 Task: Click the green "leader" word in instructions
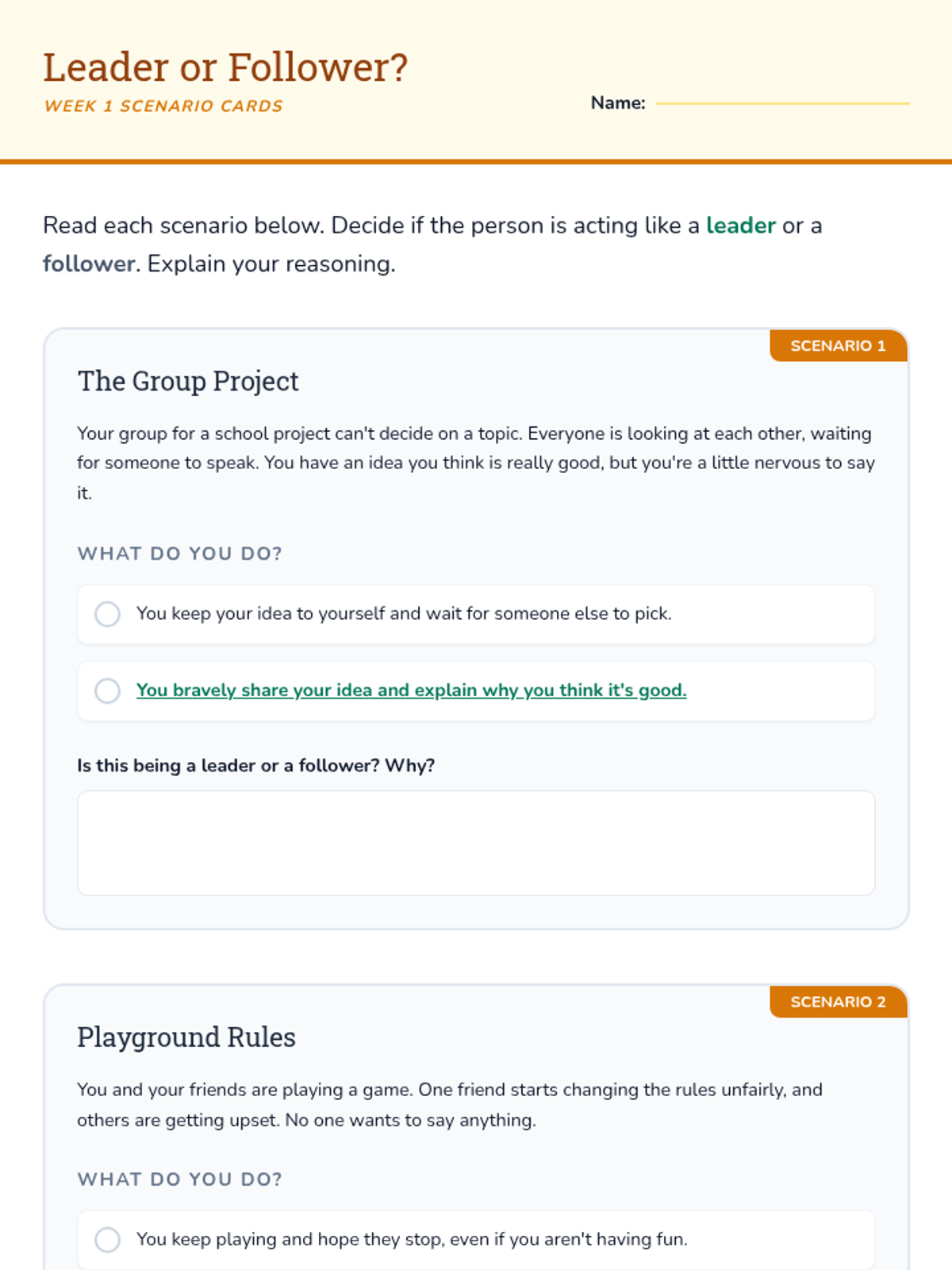[x=740, y=225]
